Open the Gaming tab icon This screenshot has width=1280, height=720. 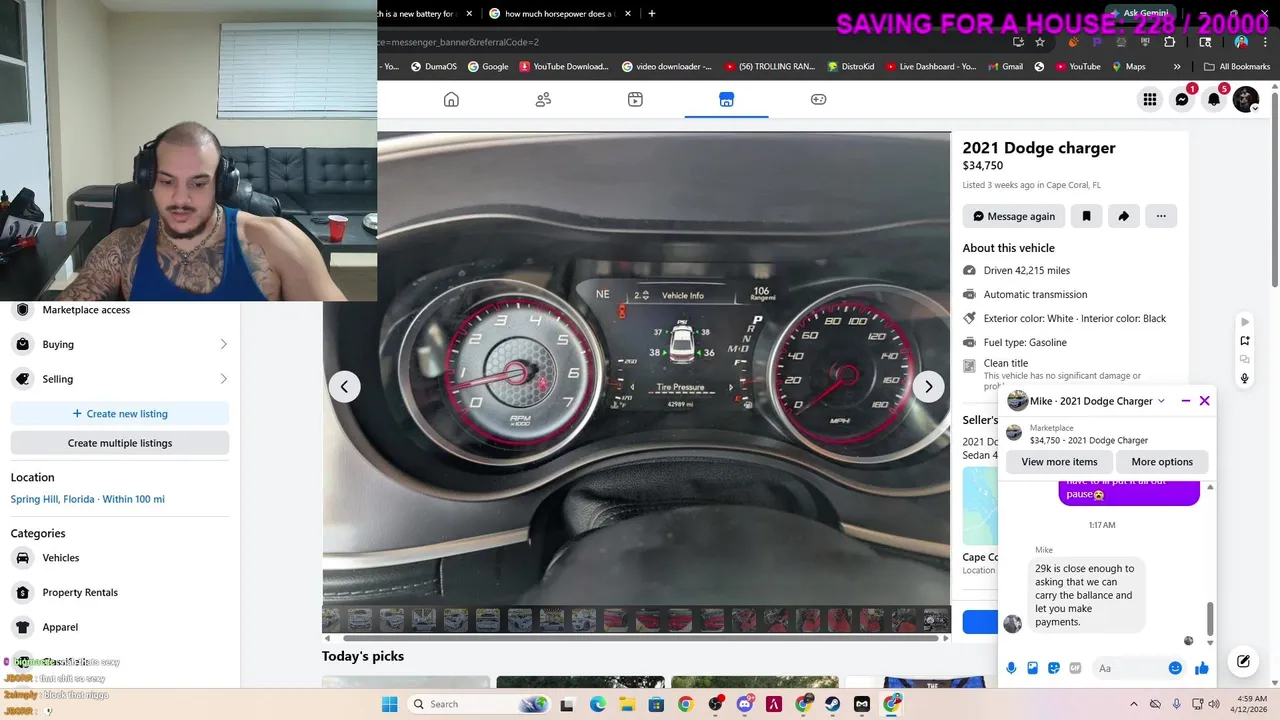click(818, 99)
